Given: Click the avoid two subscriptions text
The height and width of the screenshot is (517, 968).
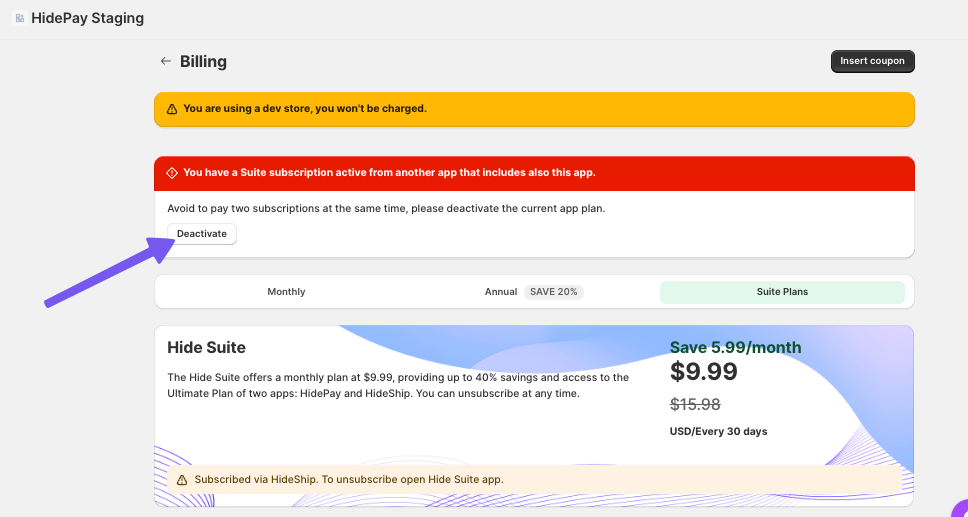Looking at the screenshot, I should (x=386, y=209).
